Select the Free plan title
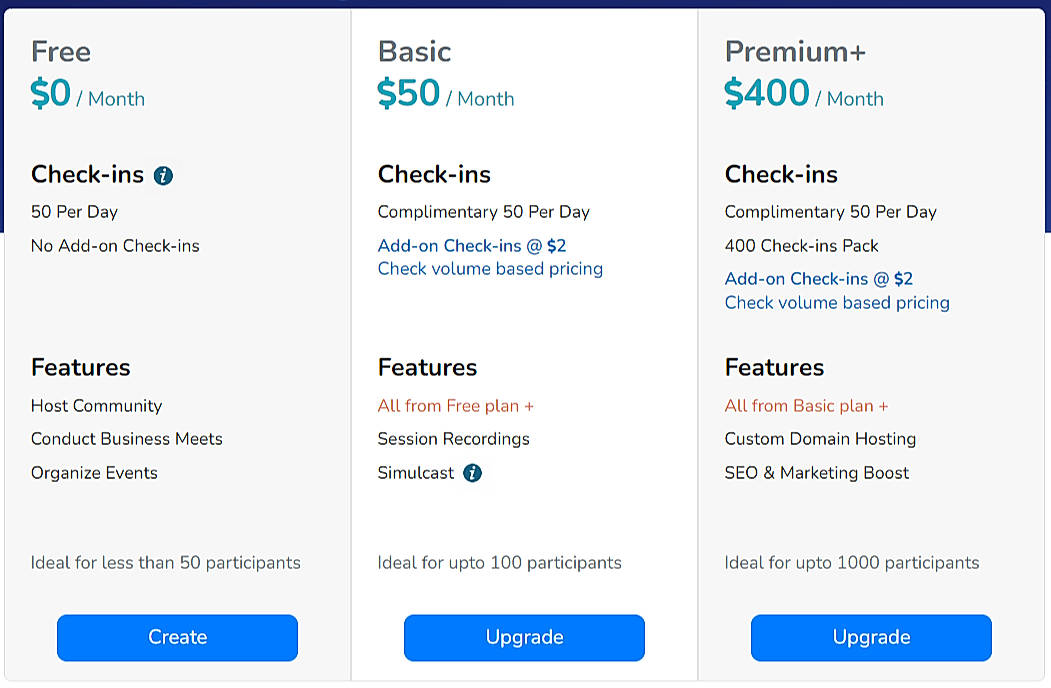 click(60, 51)
